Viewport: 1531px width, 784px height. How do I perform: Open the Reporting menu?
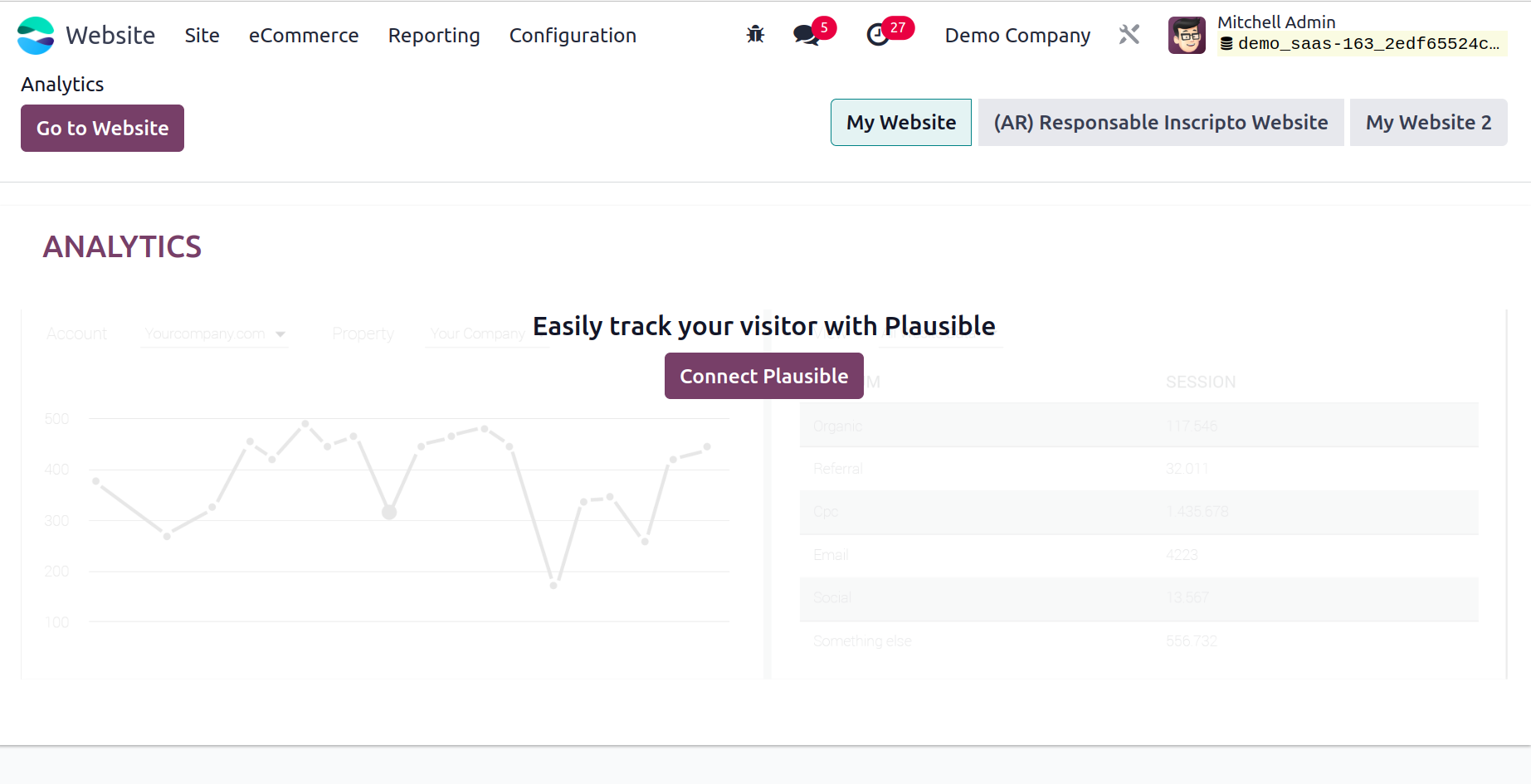pos(434,36)
